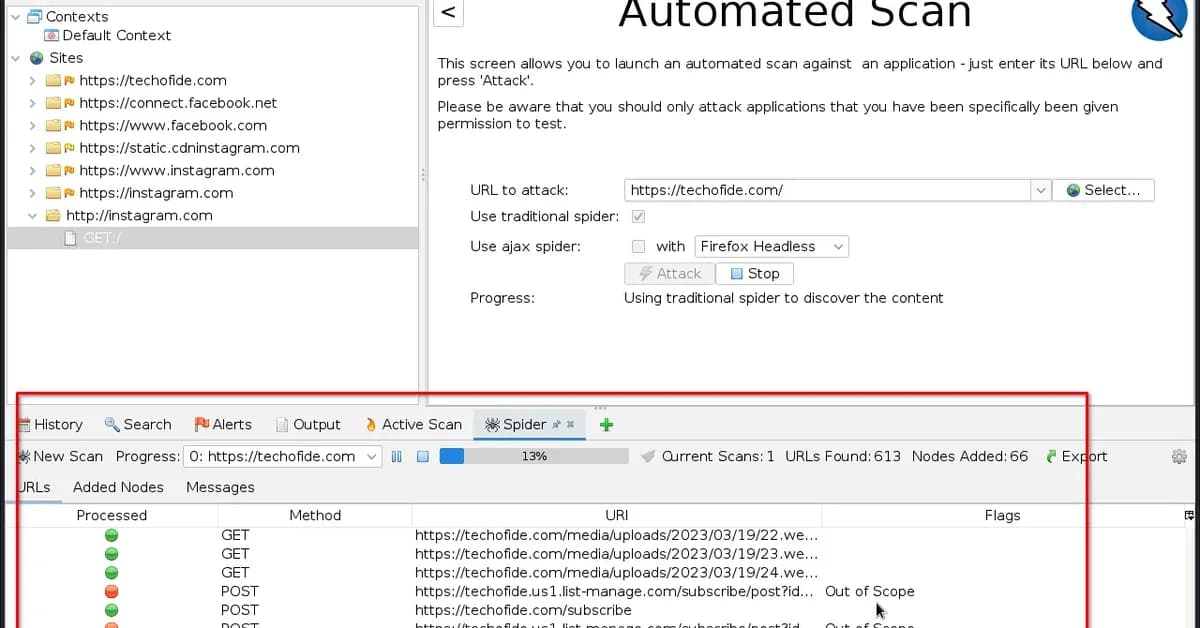
Task: Sort by the Flags column header
Action: click(1002, 515)
